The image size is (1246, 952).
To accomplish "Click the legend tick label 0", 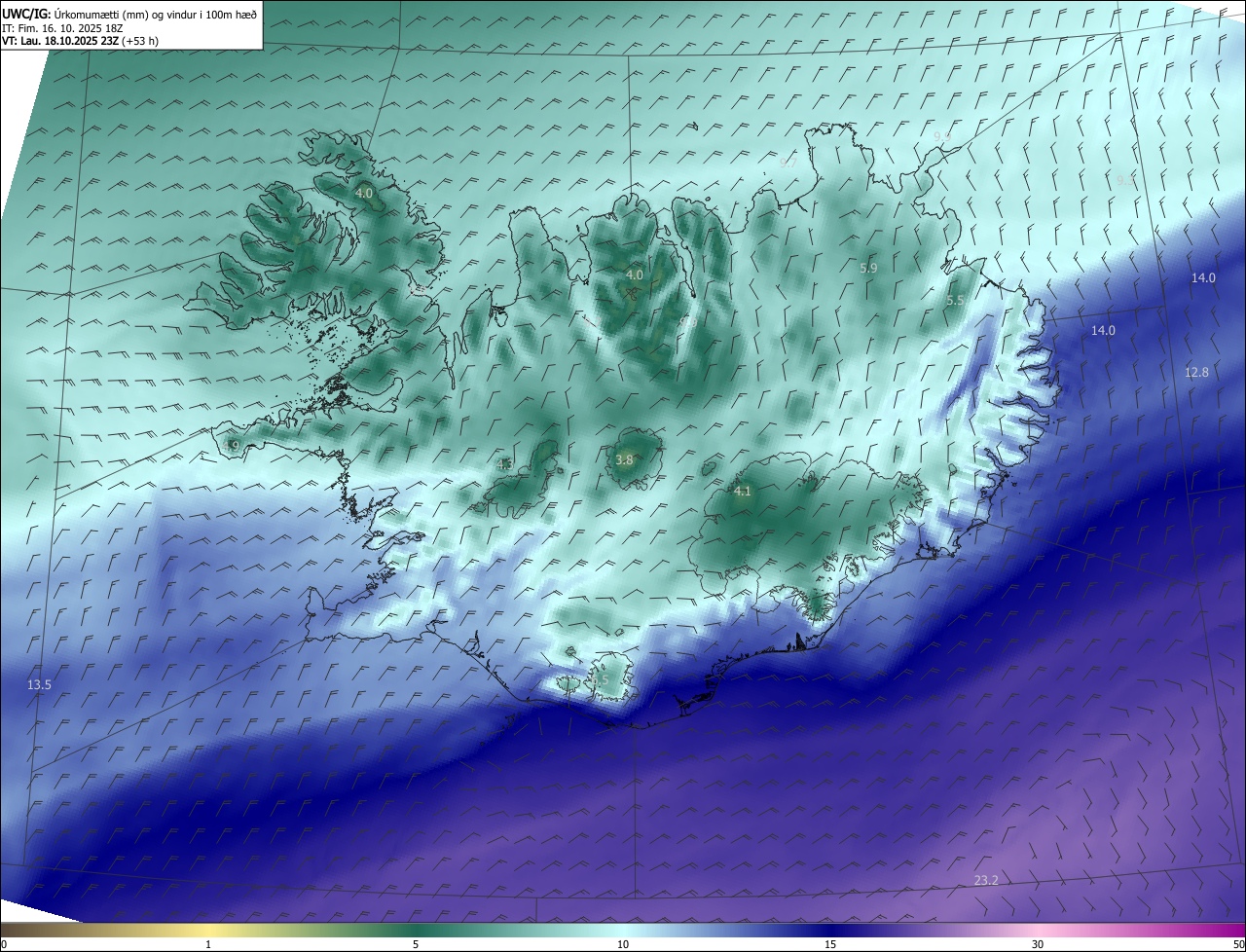I will [x=4, y=944].
